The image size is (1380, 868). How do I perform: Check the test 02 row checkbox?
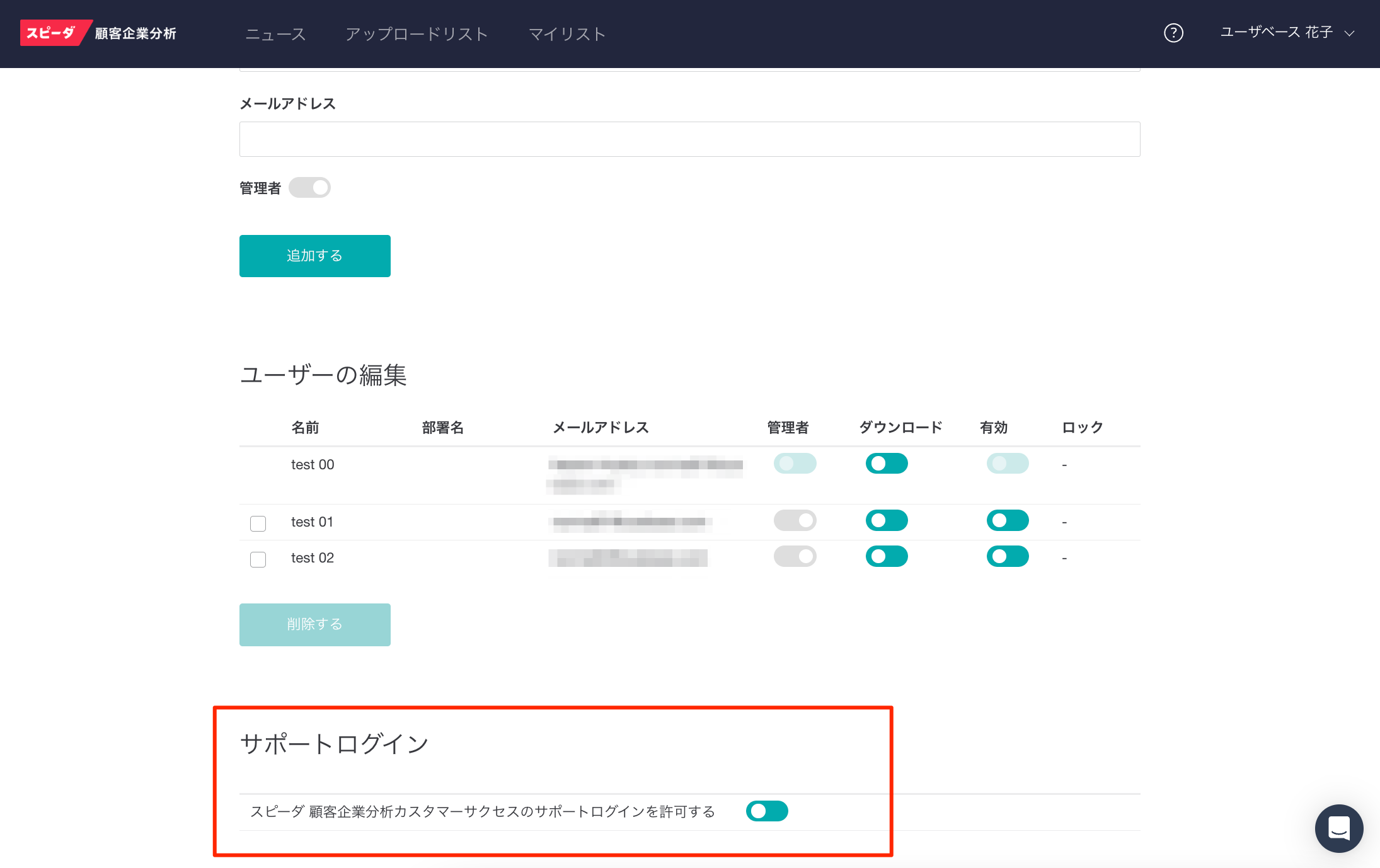(258, 559)
